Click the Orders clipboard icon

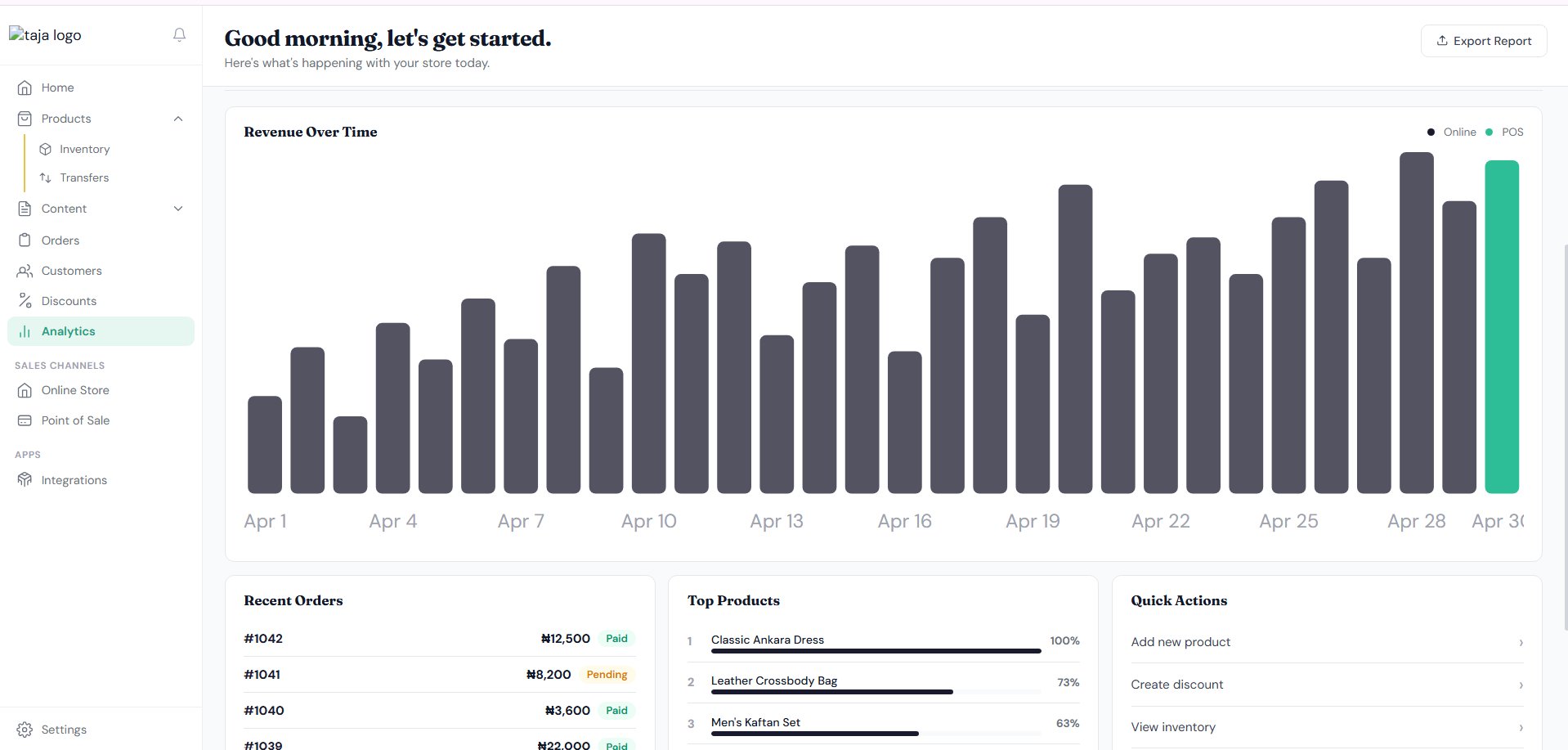[25, 240]
